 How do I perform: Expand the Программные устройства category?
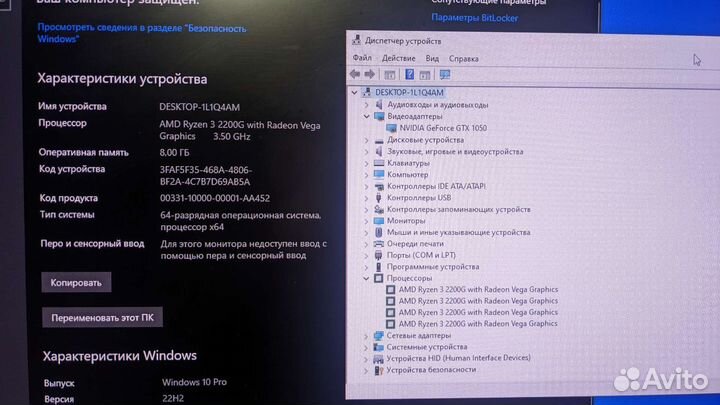(x=366, y=267)
